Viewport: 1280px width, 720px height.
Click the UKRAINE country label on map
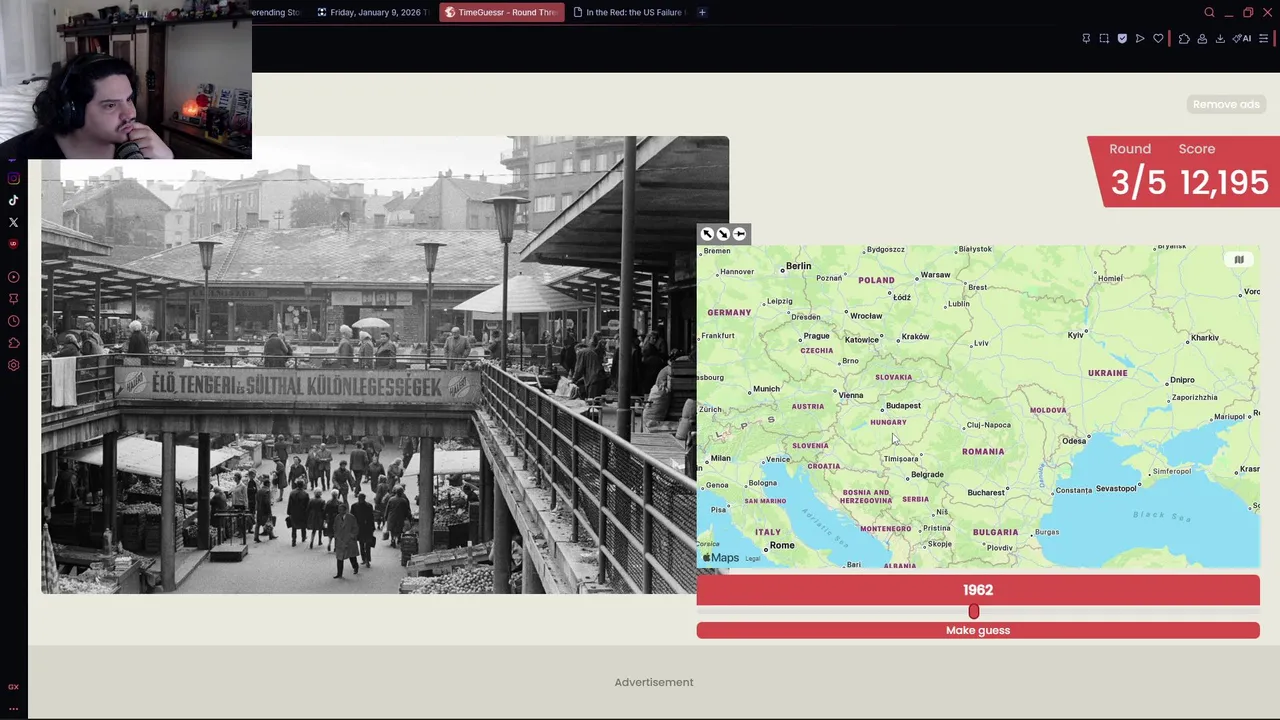(1107, 373)
